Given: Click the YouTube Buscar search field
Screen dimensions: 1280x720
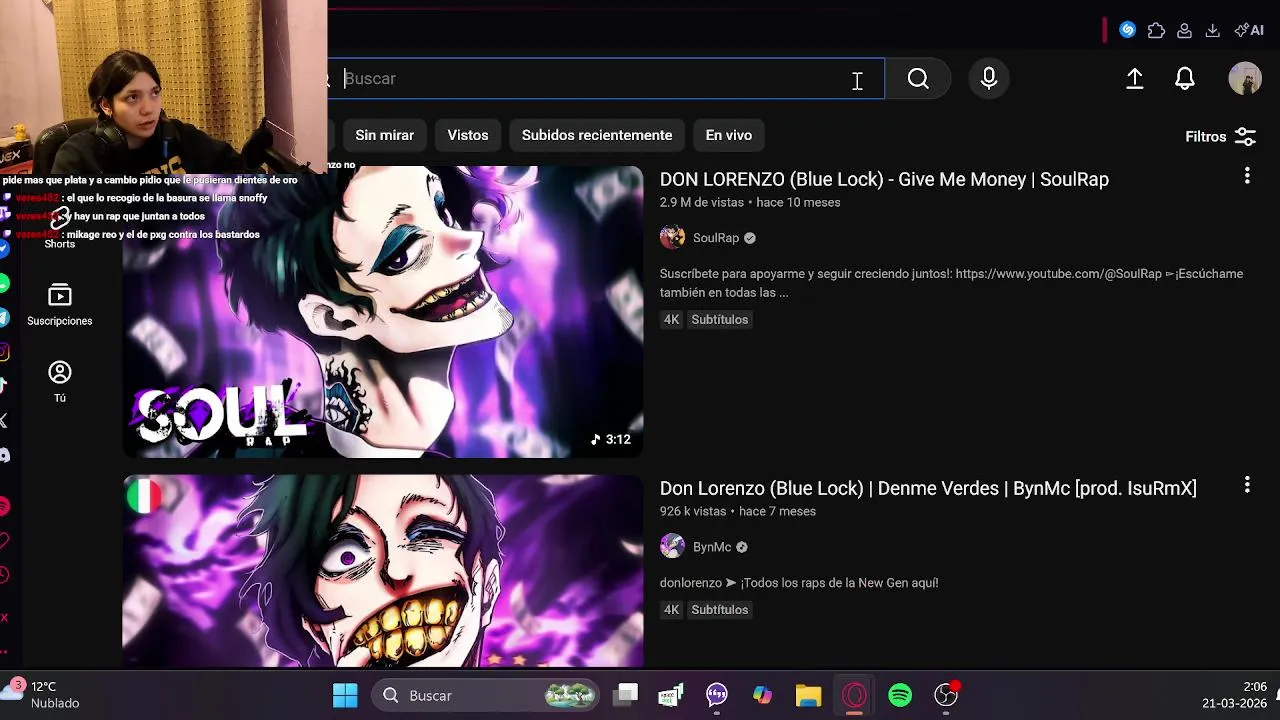Looking at the screenshot, I should tap(606, 79).
